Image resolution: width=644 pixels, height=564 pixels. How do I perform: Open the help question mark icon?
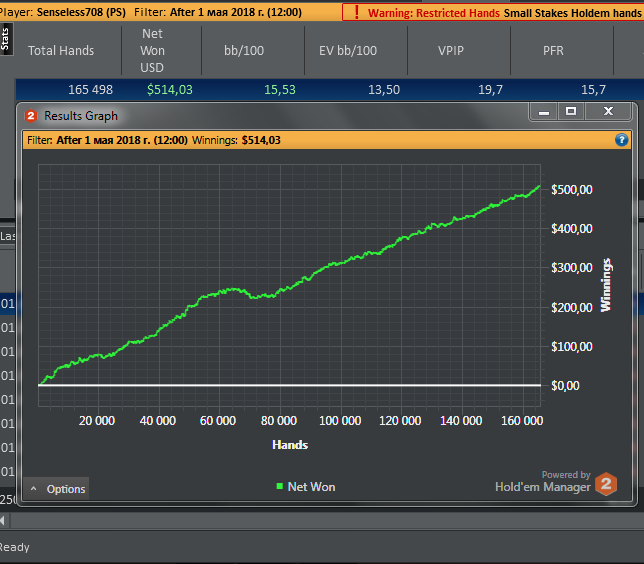coord(621,140)
